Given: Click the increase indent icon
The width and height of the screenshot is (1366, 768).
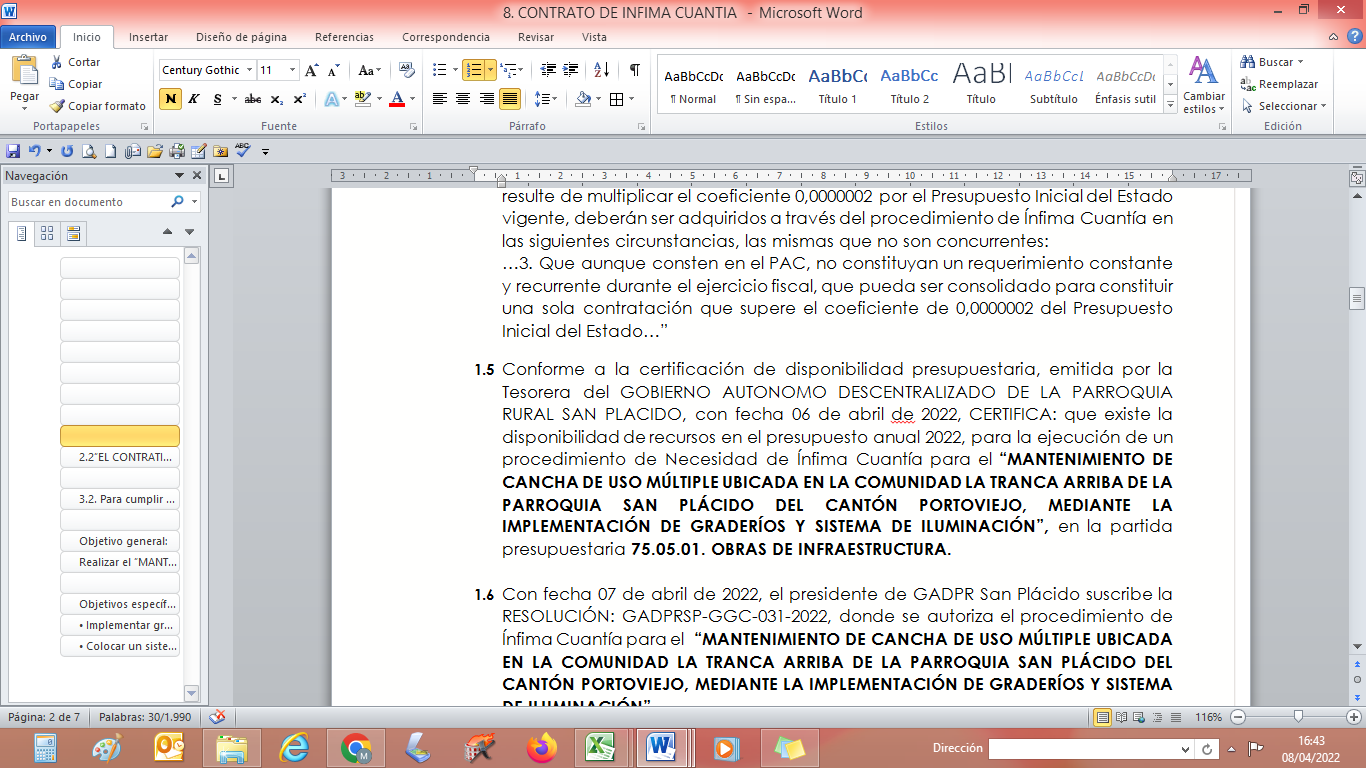Looking at the screenshot, I should 571,70.
